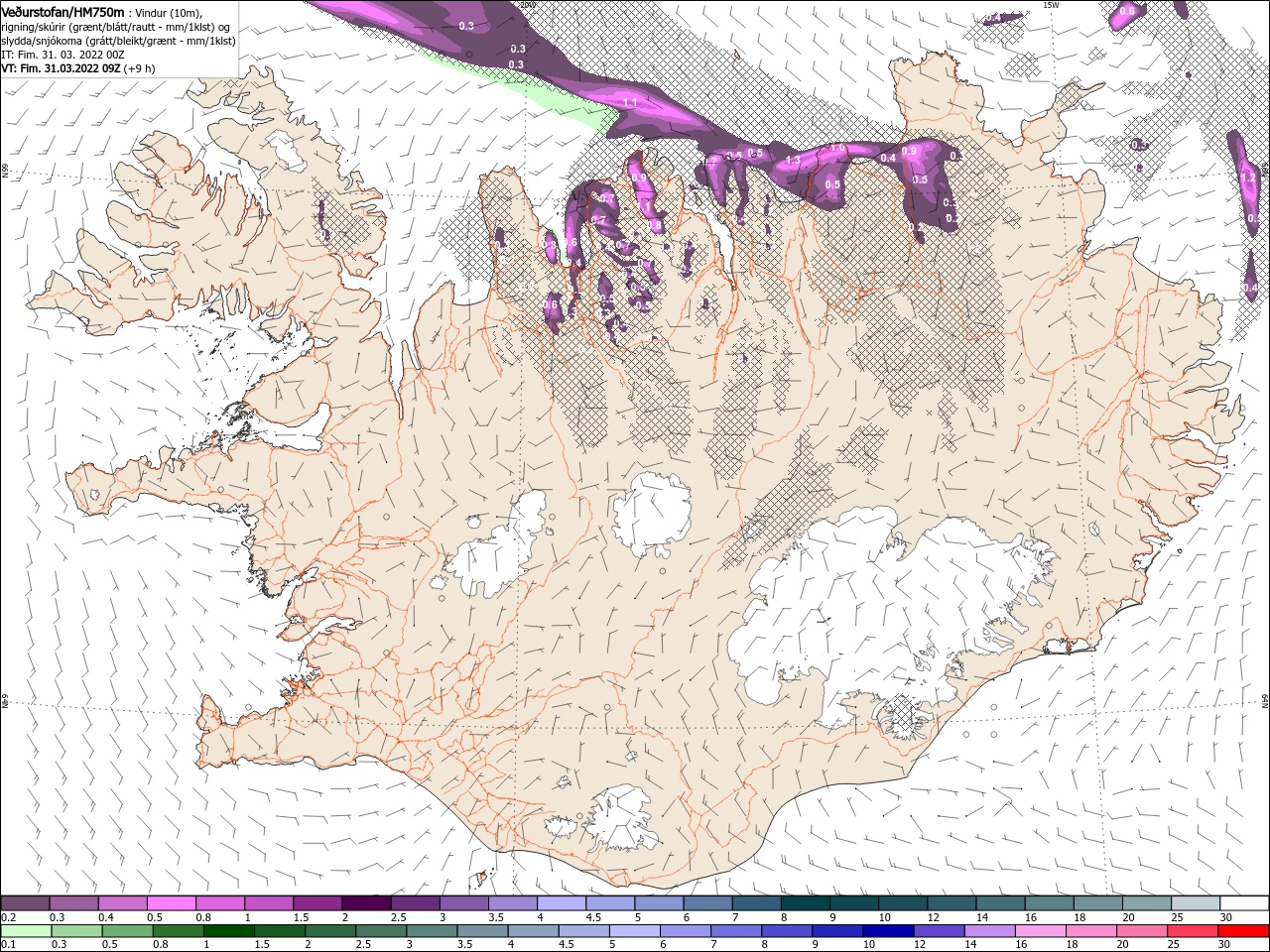Click bright pink 0.5 swatch in snow legend
The image size is (1270, 952).
173,903
